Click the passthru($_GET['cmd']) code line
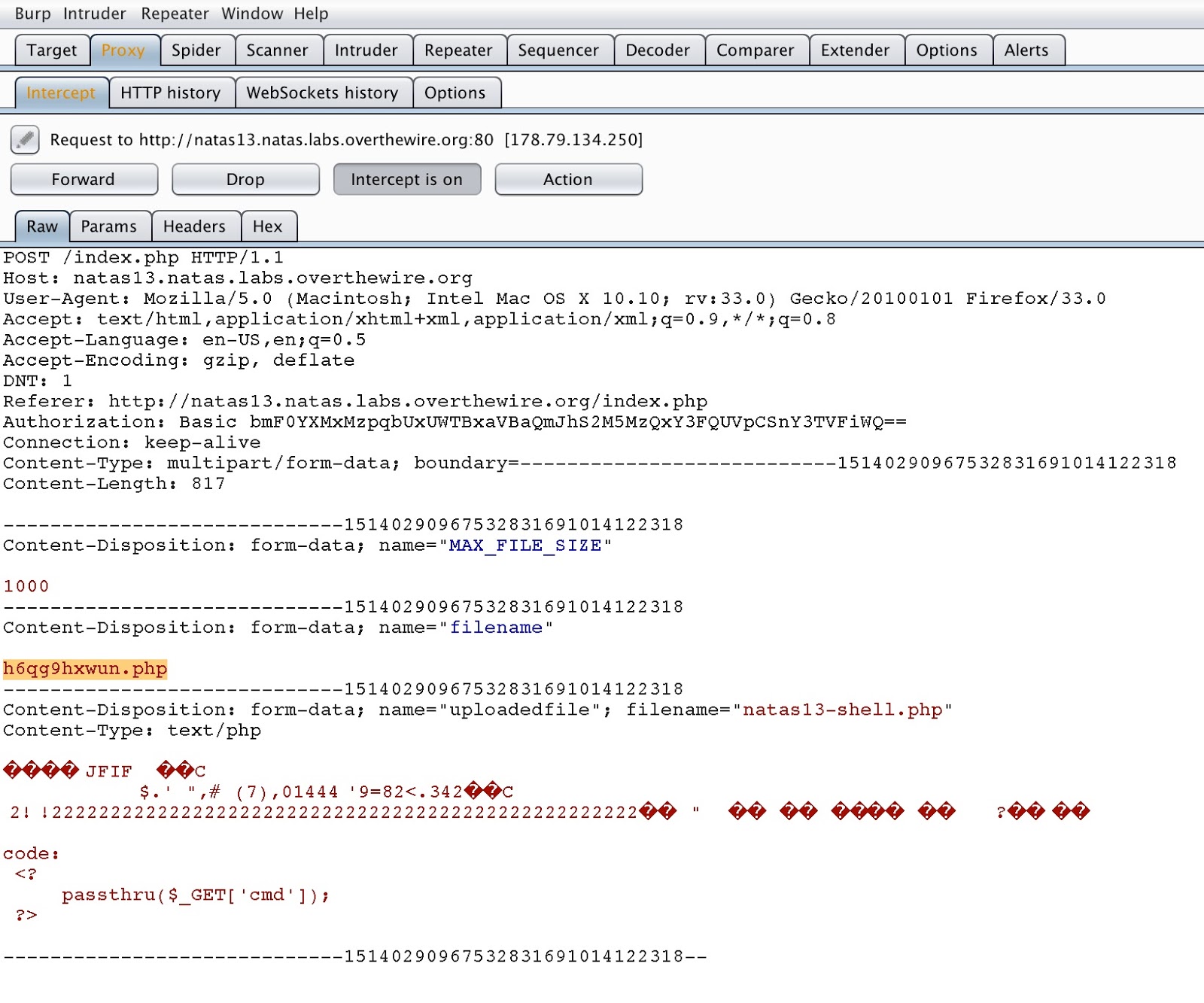The image size is (1204, 1003). pos(196,895)
